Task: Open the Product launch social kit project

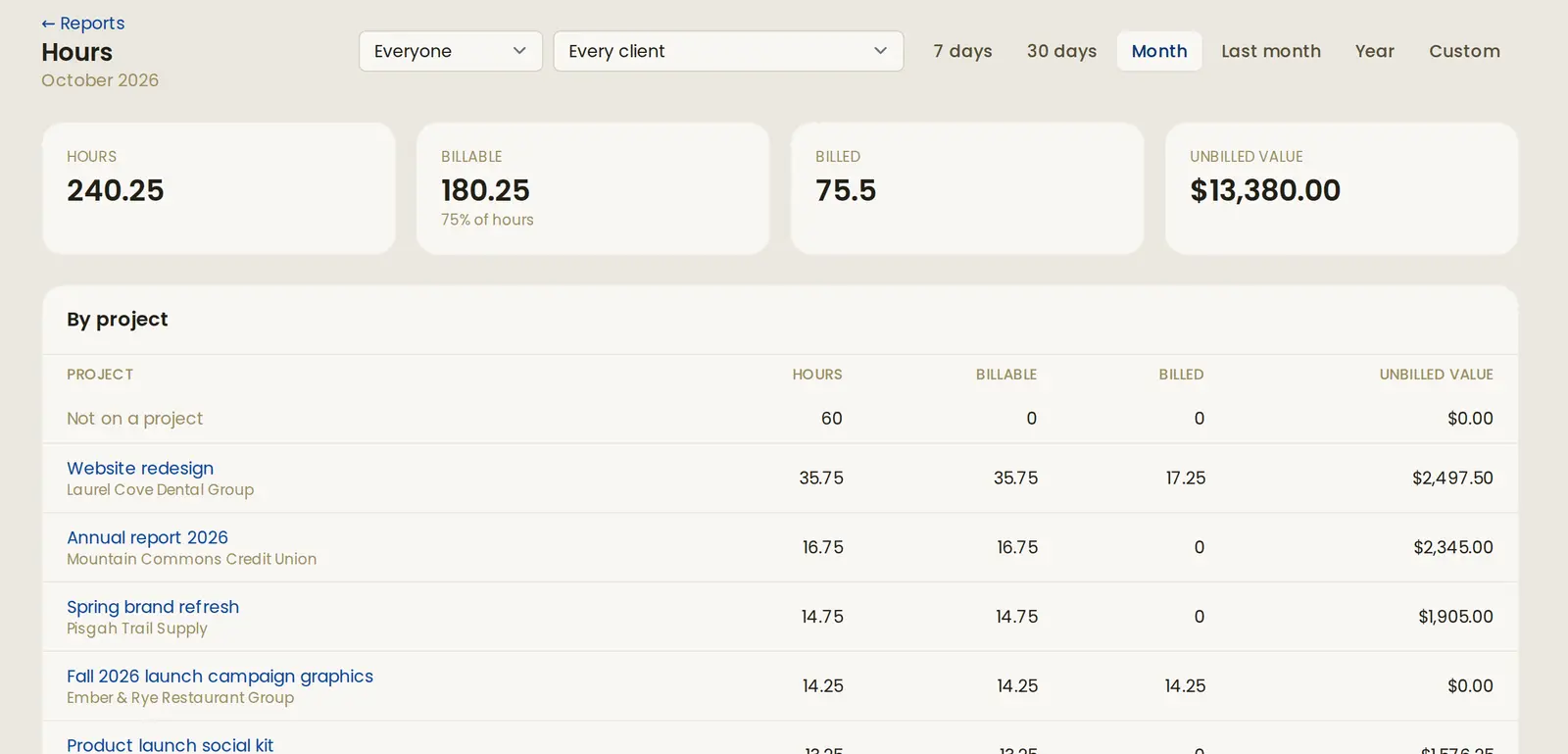Action: coord(170,745)
